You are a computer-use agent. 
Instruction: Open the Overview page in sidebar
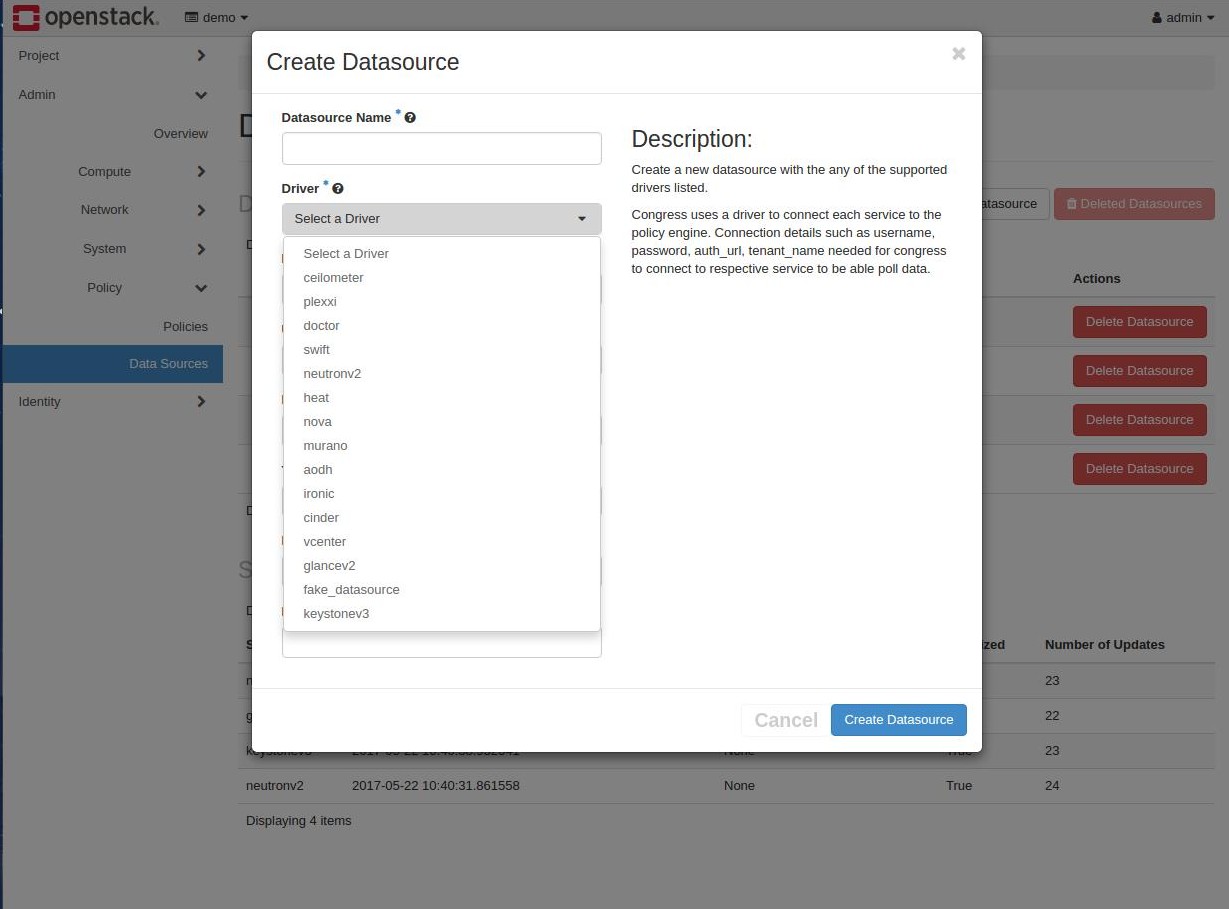[181, 134]
